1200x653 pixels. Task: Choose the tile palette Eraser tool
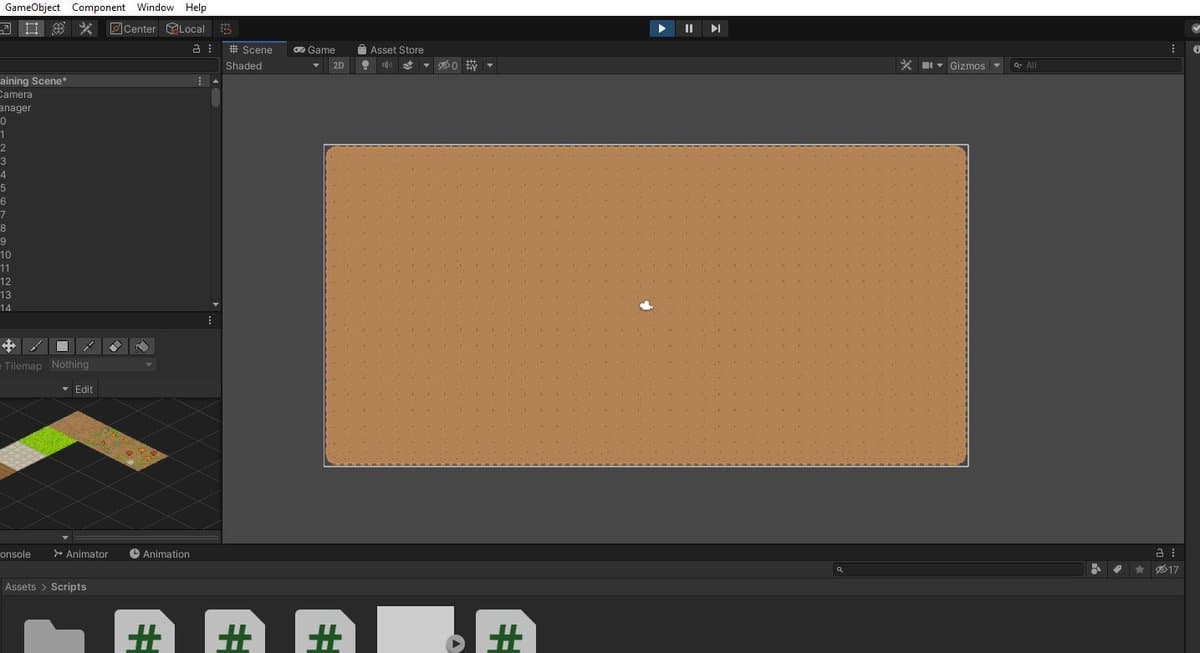point(115,346)
